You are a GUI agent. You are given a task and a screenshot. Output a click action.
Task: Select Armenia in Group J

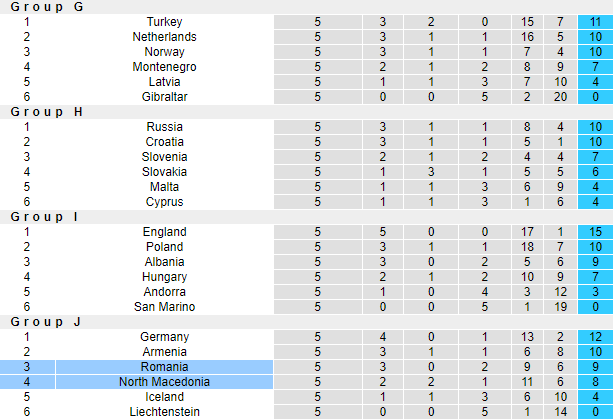tap(164, 352)
